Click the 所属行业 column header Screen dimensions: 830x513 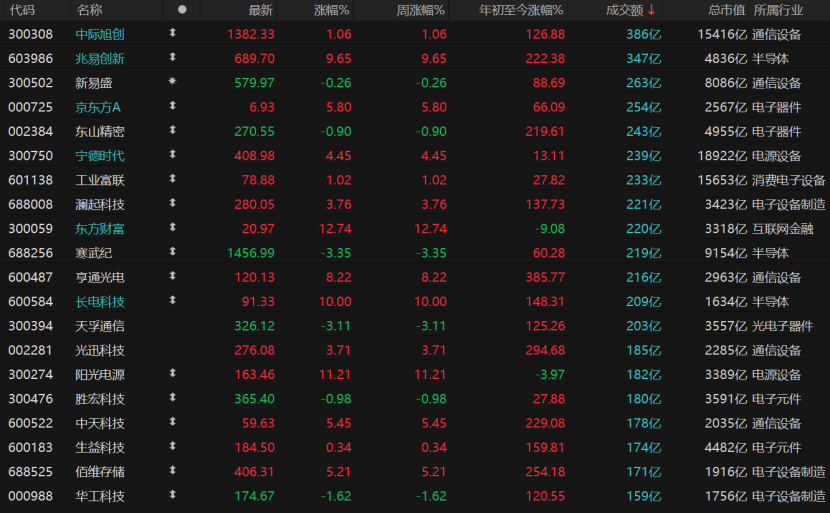coord(778,10)
